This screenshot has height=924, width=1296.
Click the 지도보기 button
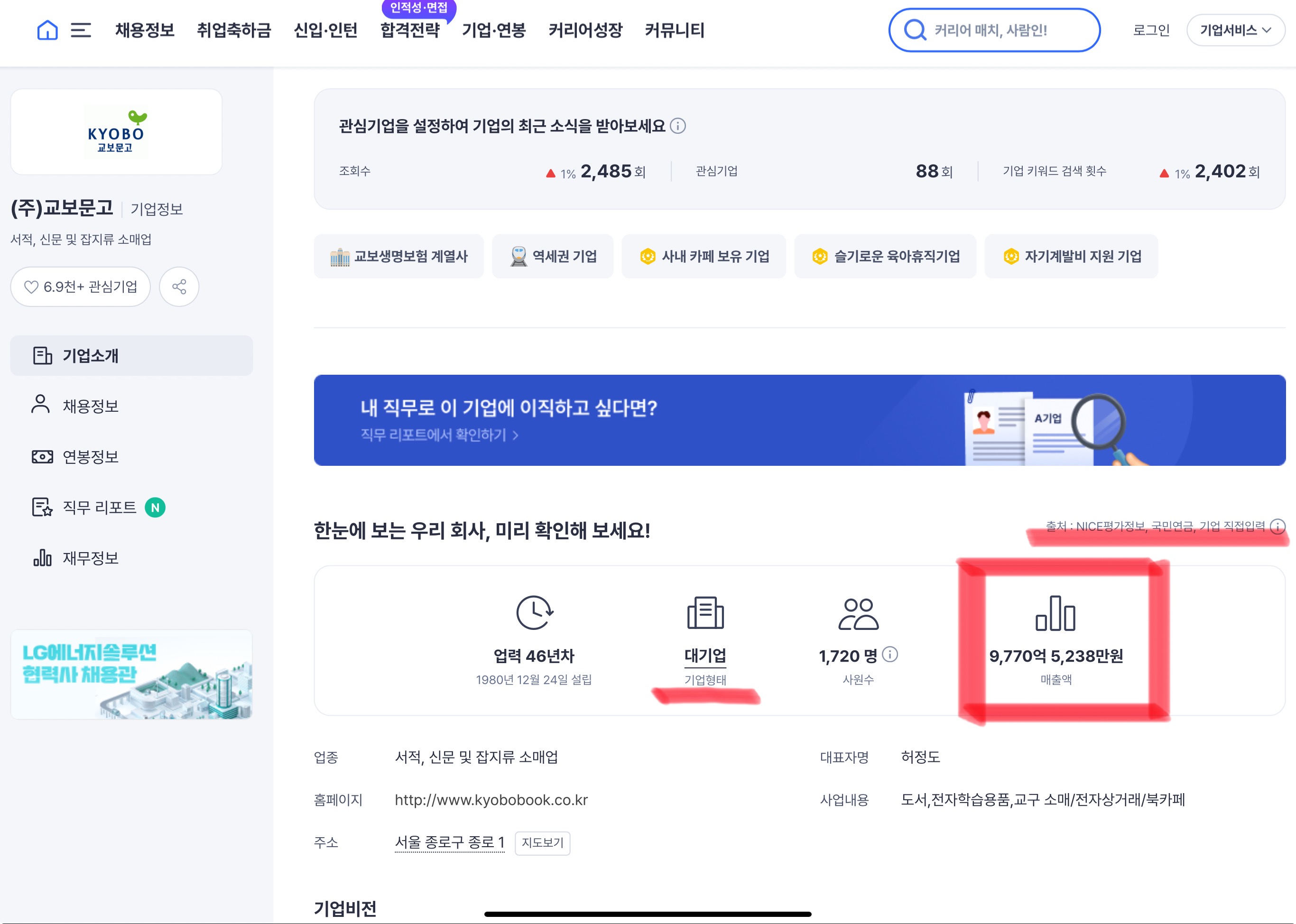click(542, 842)
